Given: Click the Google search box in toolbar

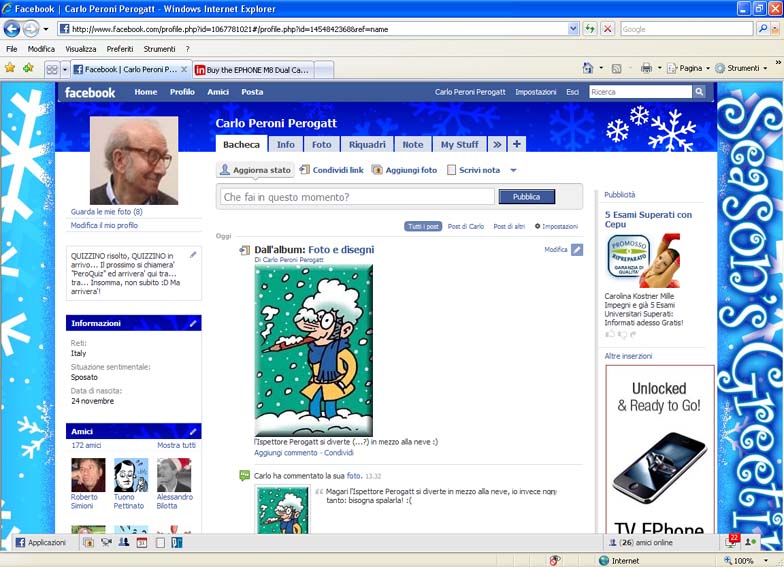Looking at the screenshot, I should [x=686, y=29].
